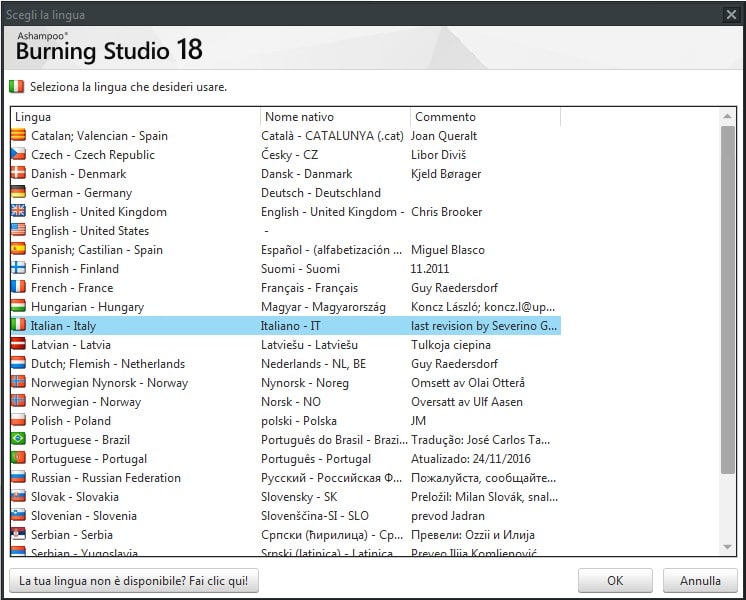Click the Danish flag icon

click(19, 173)
